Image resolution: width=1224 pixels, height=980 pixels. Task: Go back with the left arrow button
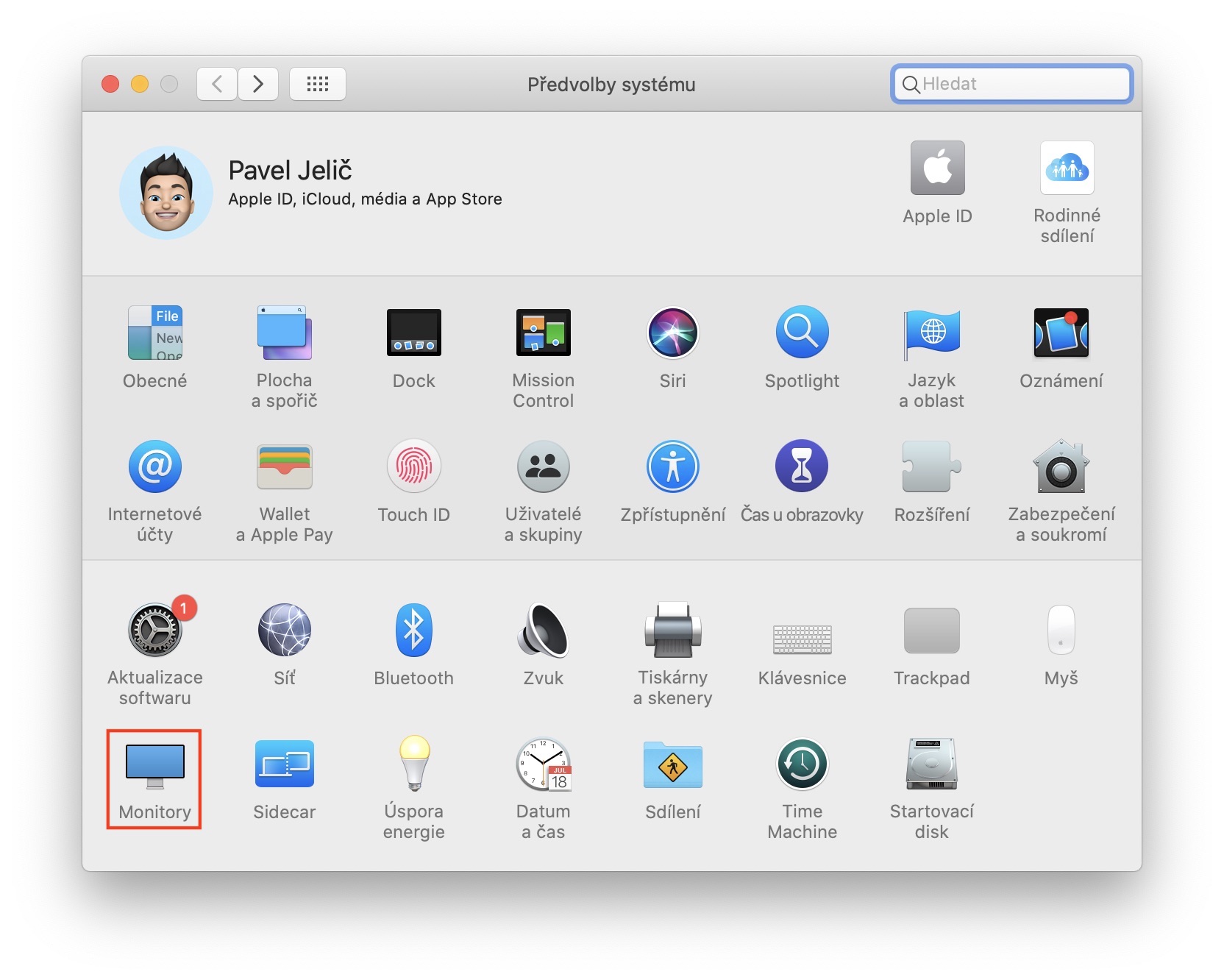pyautogui.click(x=217, y=84)
